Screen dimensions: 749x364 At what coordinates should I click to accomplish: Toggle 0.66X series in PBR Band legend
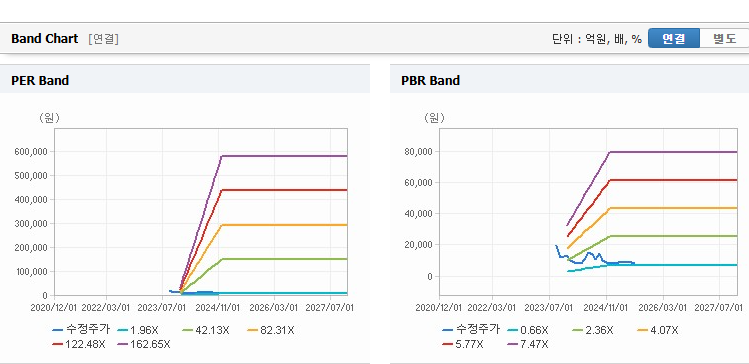(x=528, y=330)
